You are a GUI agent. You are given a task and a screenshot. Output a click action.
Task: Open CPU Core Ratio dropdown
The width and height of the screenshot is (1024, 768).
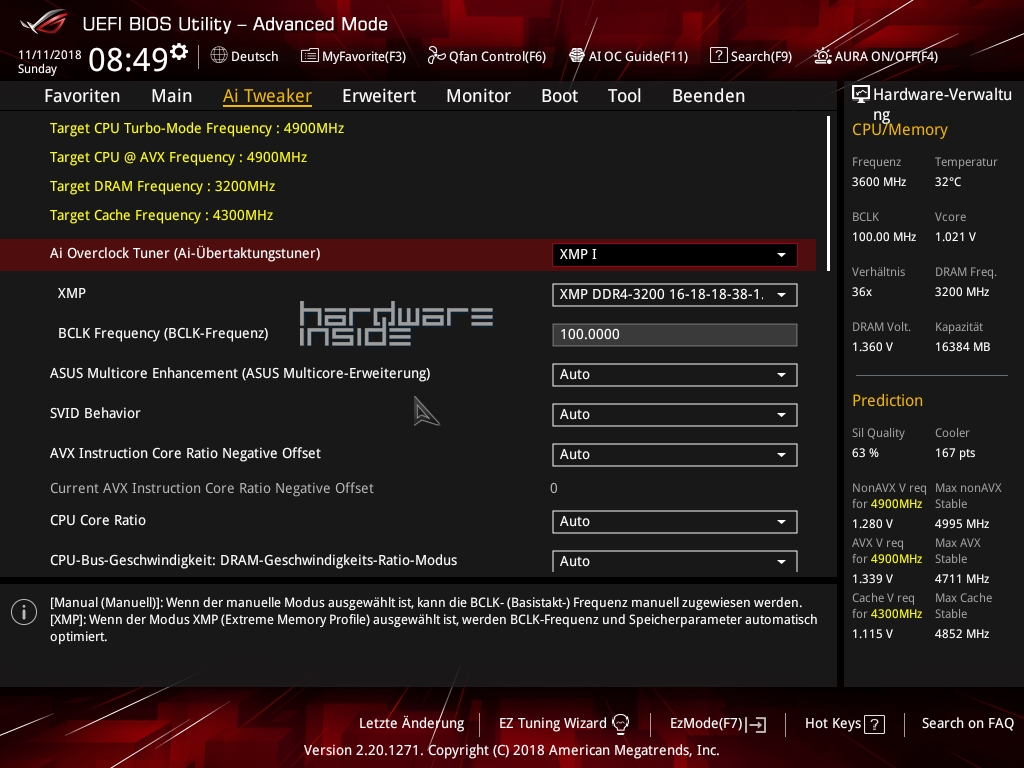tap(675, 522)
